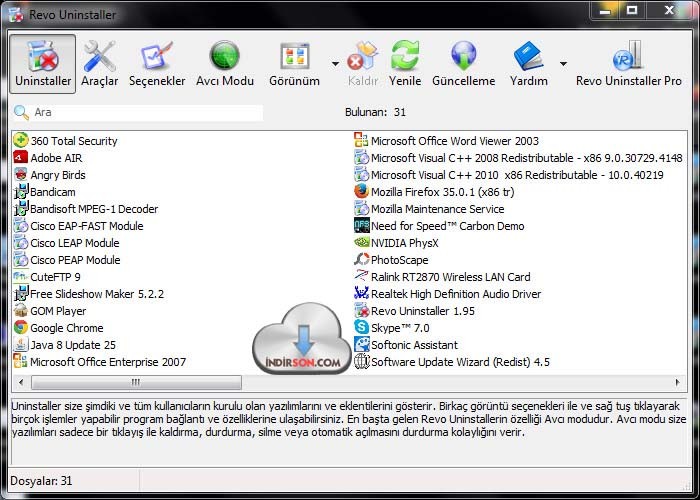This screenshot has width=700, height=500.
Task: Minimize the Revo Uninstaller window
Action: click(605, 10)
